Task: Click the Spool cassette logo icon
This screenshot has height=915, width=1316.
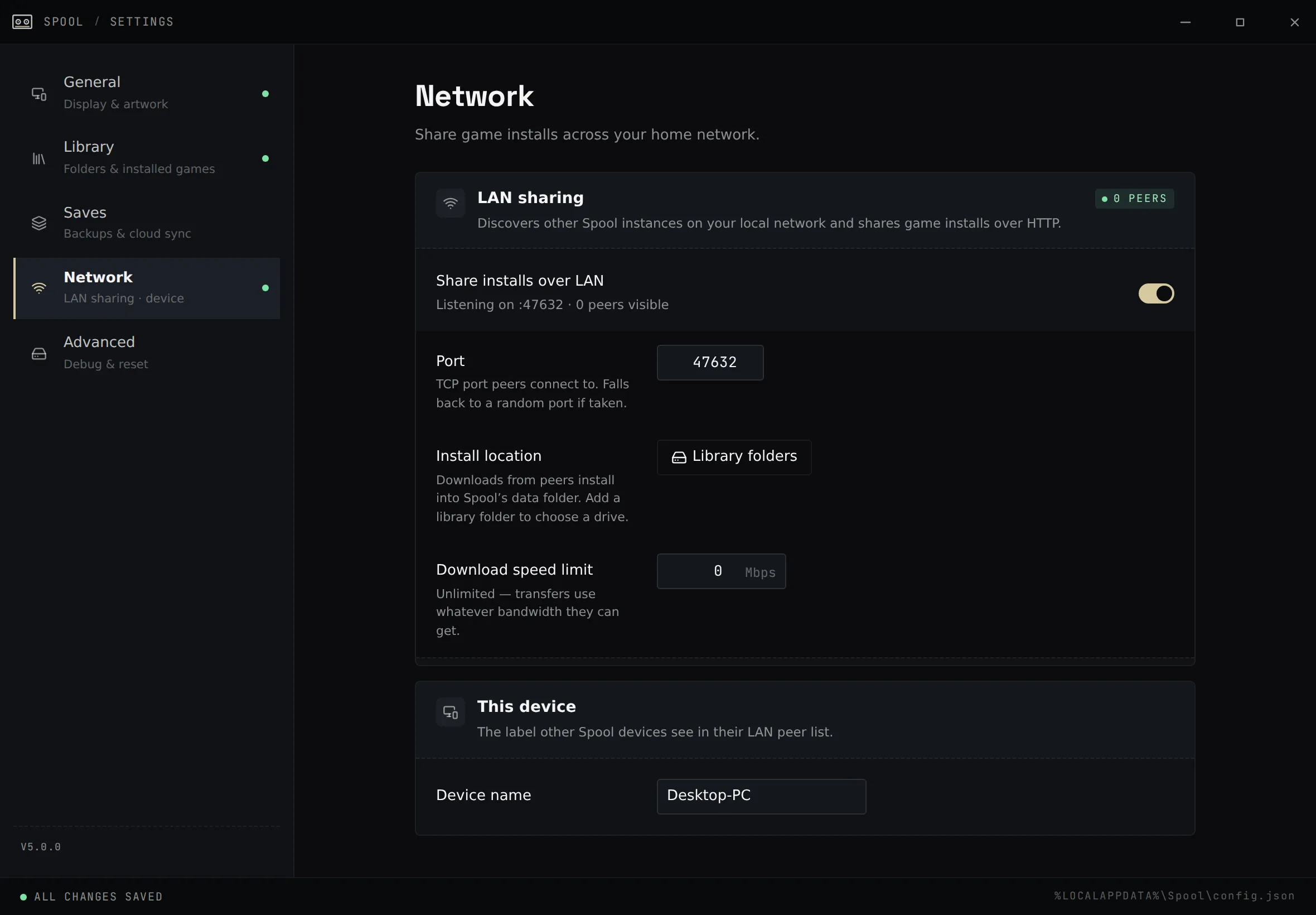Action: [x=22, y=22]
